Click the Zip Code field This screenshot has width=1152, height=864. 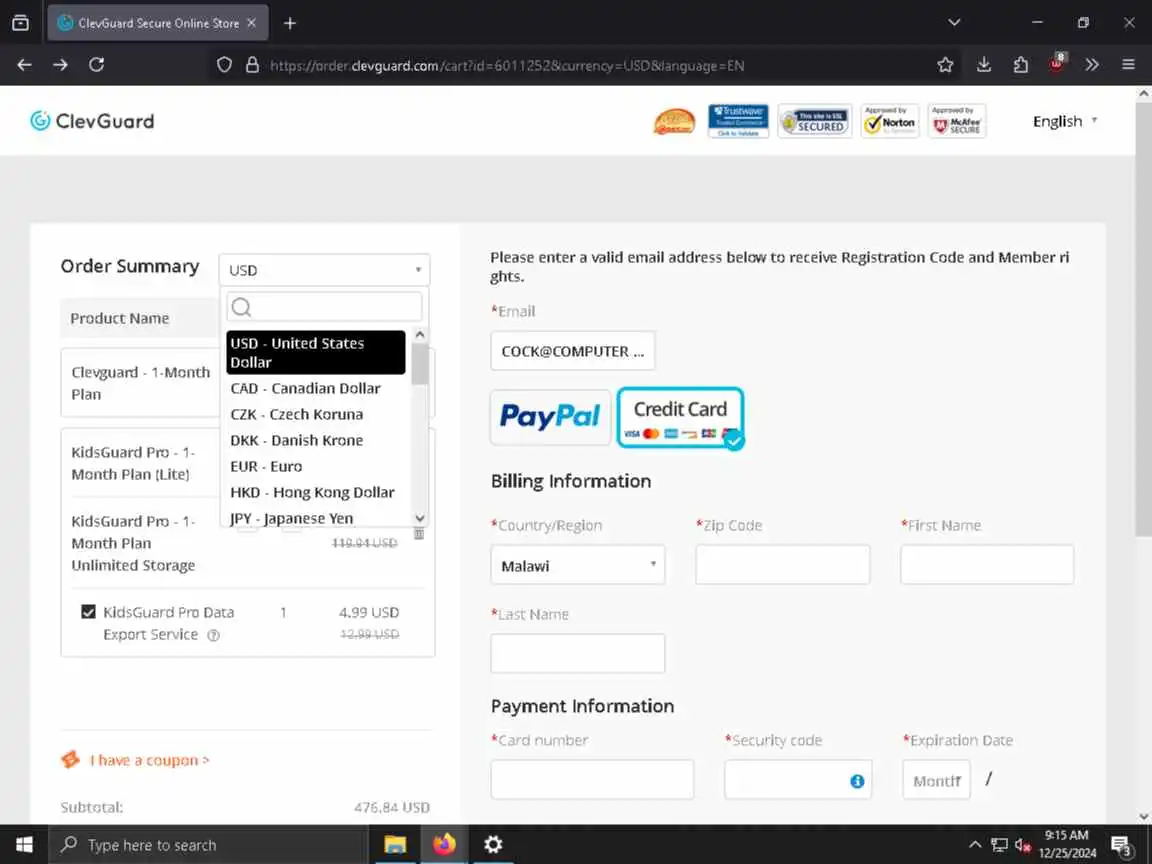point(782,565)
